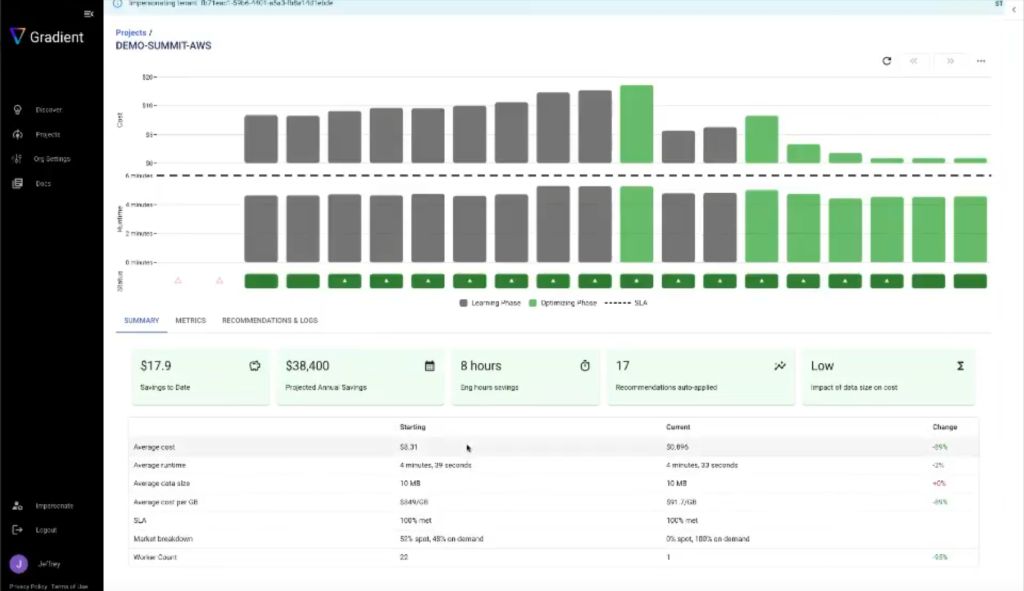Click the Impersonate icon in the sidebar
This screenshot has width=1024, height=591.
point(18,505)
